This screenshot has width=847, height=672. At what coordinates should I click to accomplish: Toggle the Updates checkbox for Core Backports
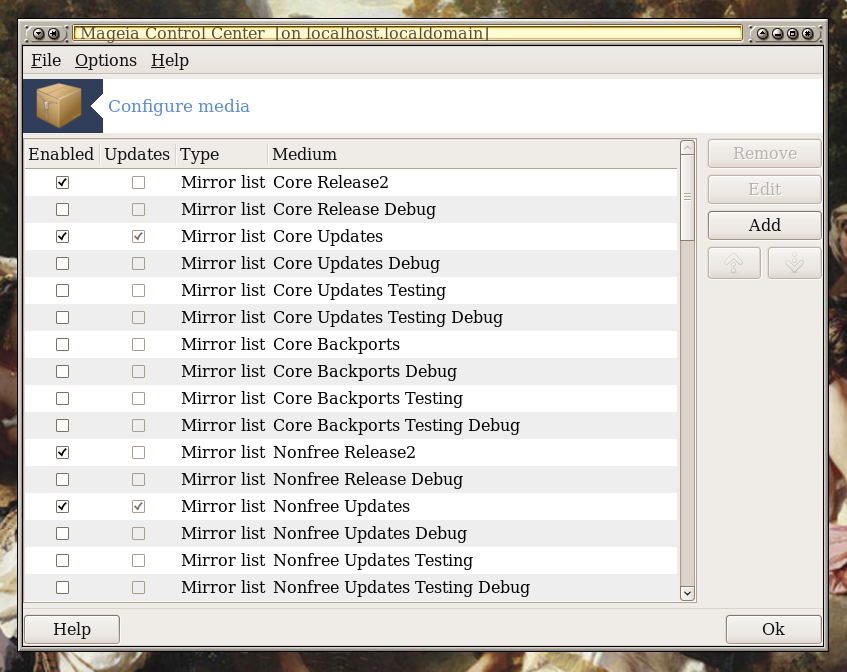click(x=139, y=345)
